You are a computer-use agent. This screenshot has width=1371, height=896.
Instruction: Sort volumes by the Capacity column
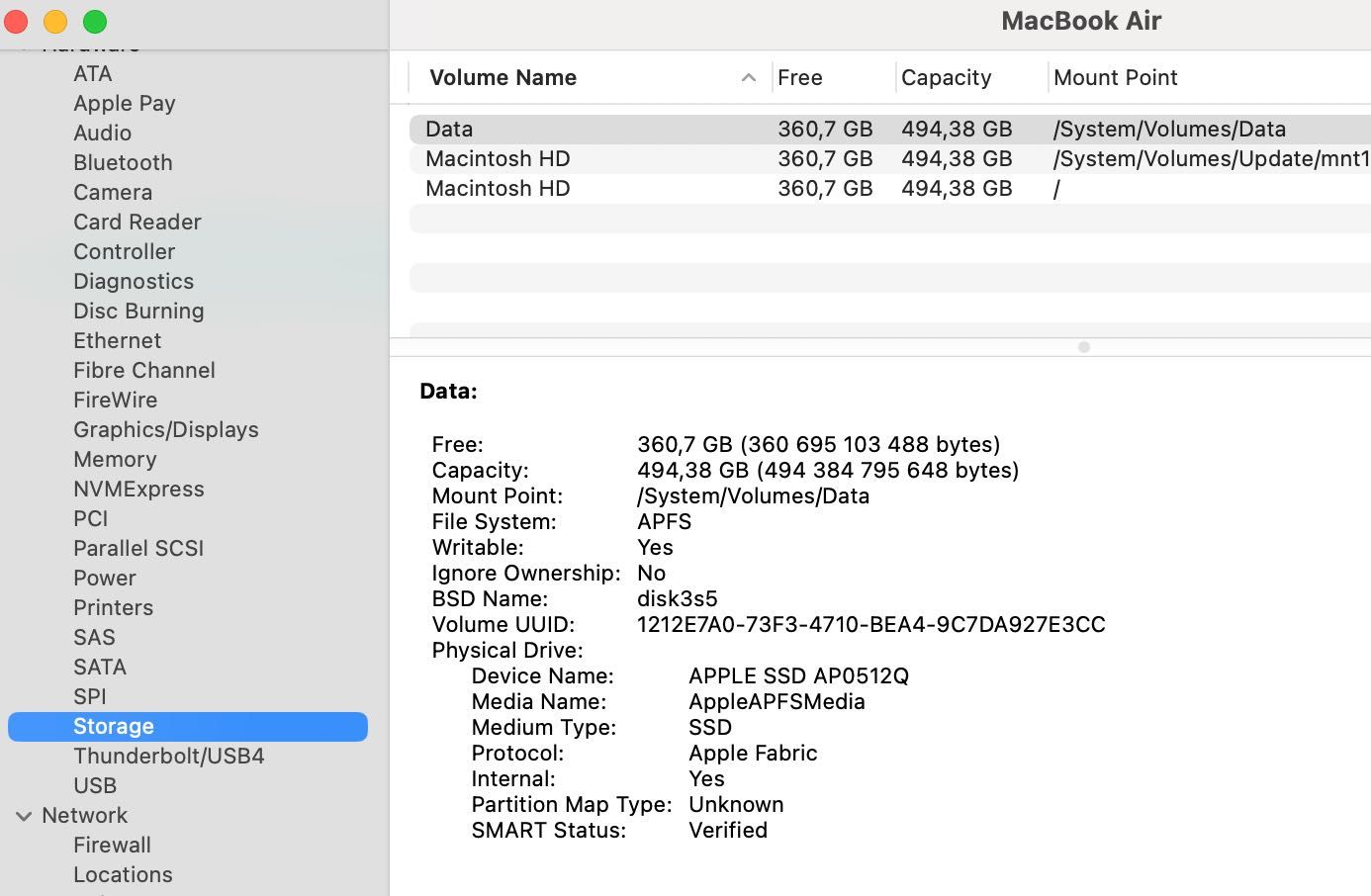pos(947,77)
